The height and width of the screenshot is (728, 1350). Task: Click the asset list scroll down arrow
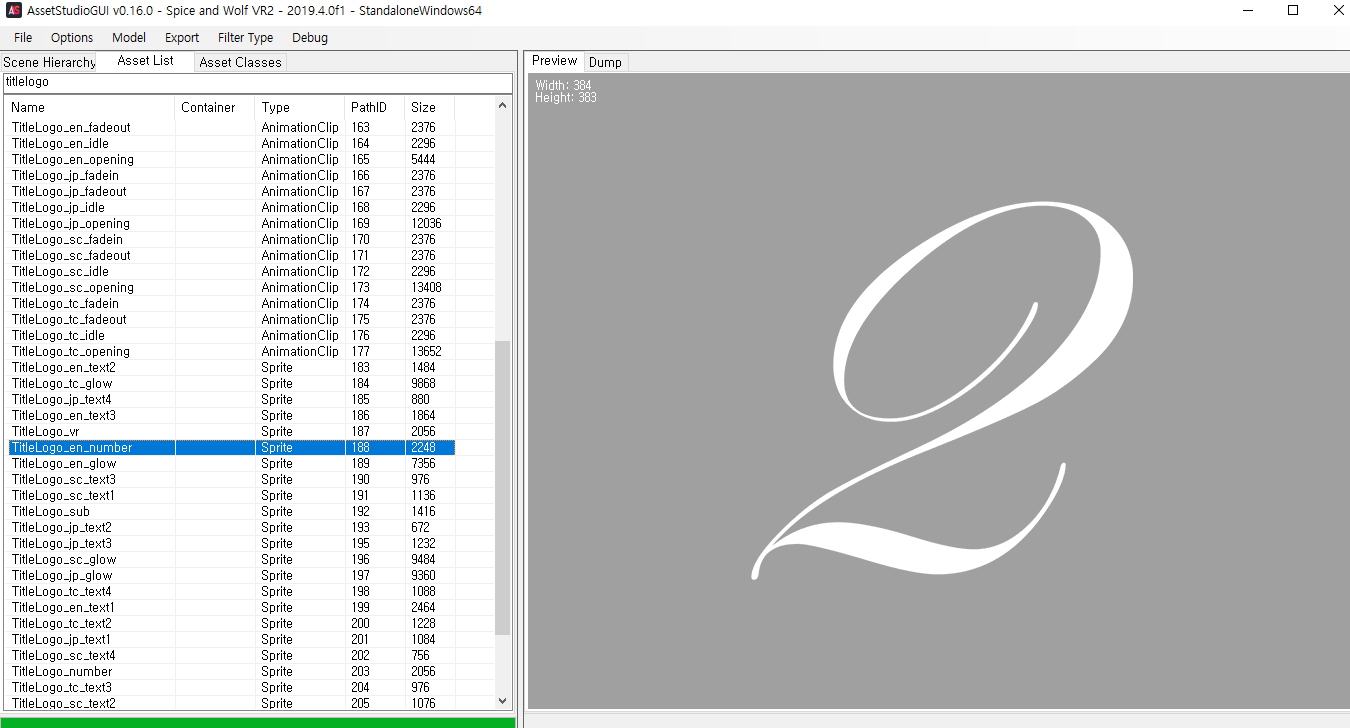tap(503, 702)
